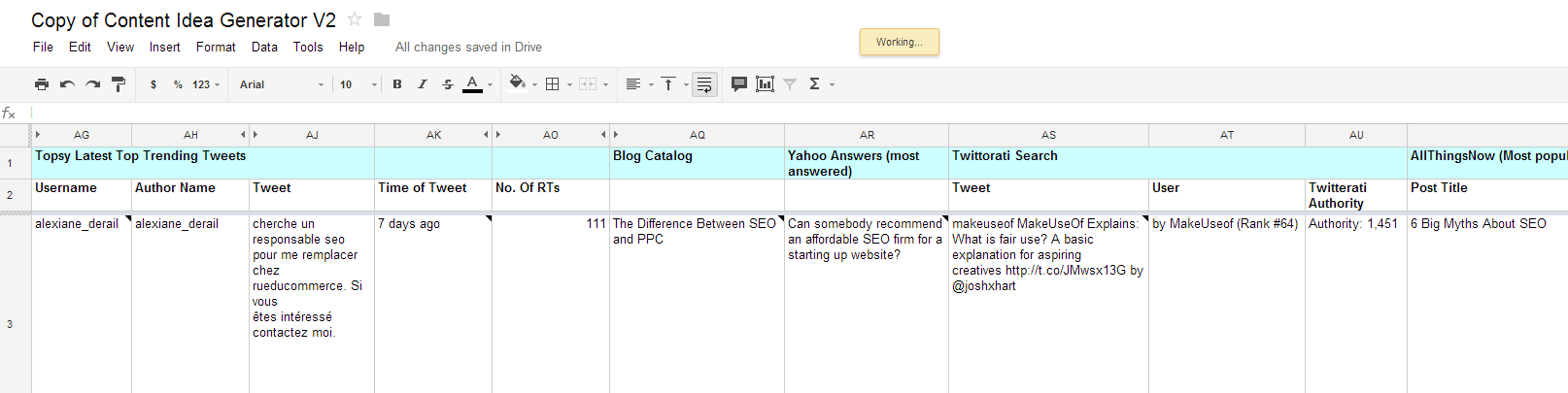This screenshot has width=1568, height=393.
Task: Click the Undo arrow
Action: 67,84
